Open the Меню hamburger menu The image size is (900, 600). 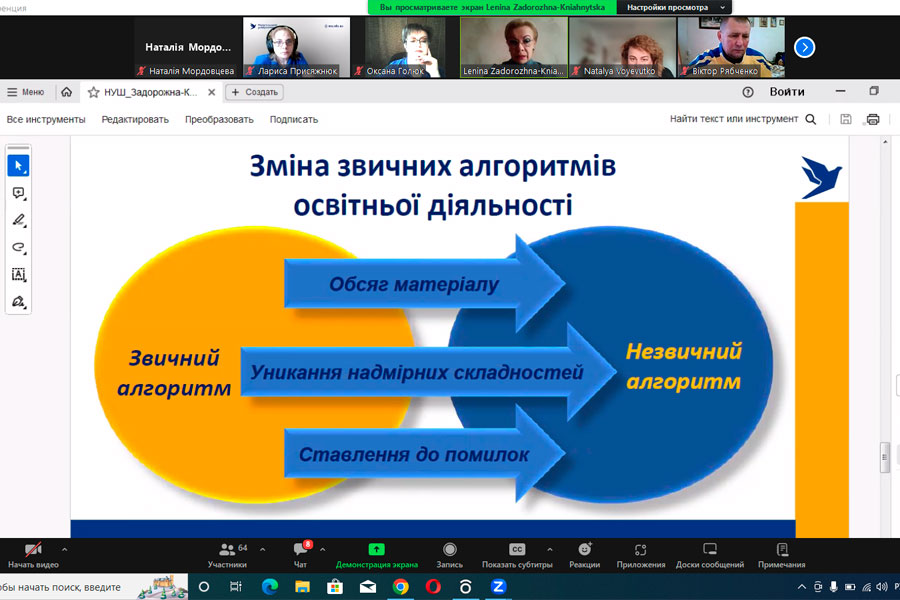click(x=25, y=92)
